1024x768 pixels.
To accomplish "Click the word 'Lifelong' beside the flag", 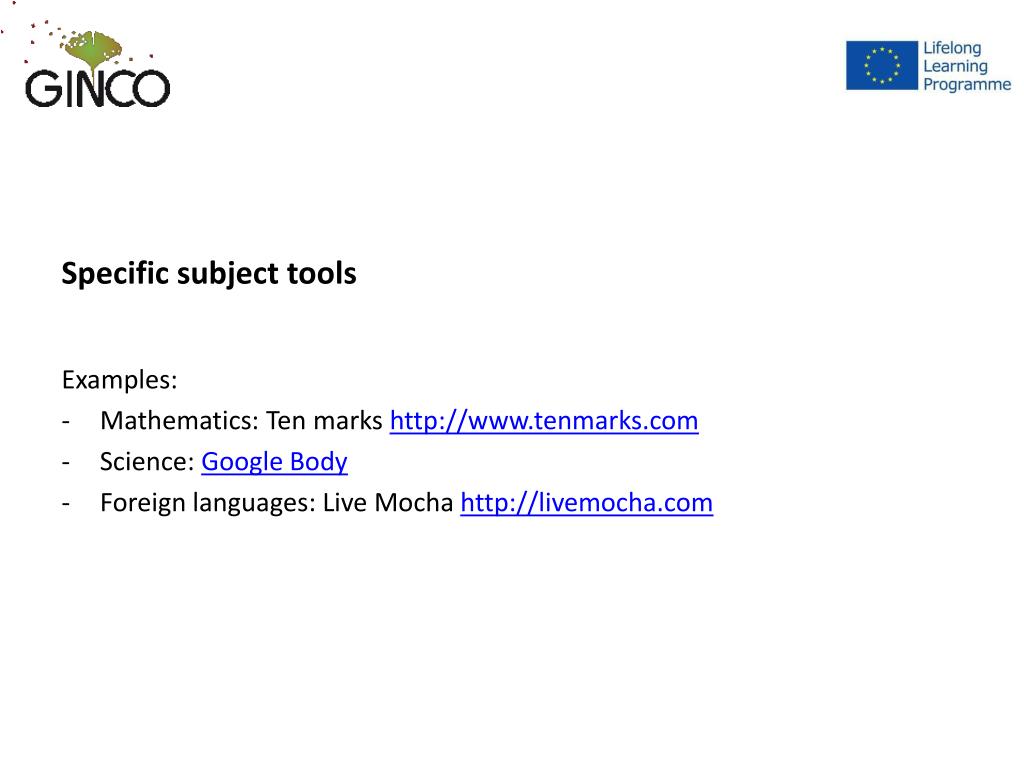I will tap(952, 48).
